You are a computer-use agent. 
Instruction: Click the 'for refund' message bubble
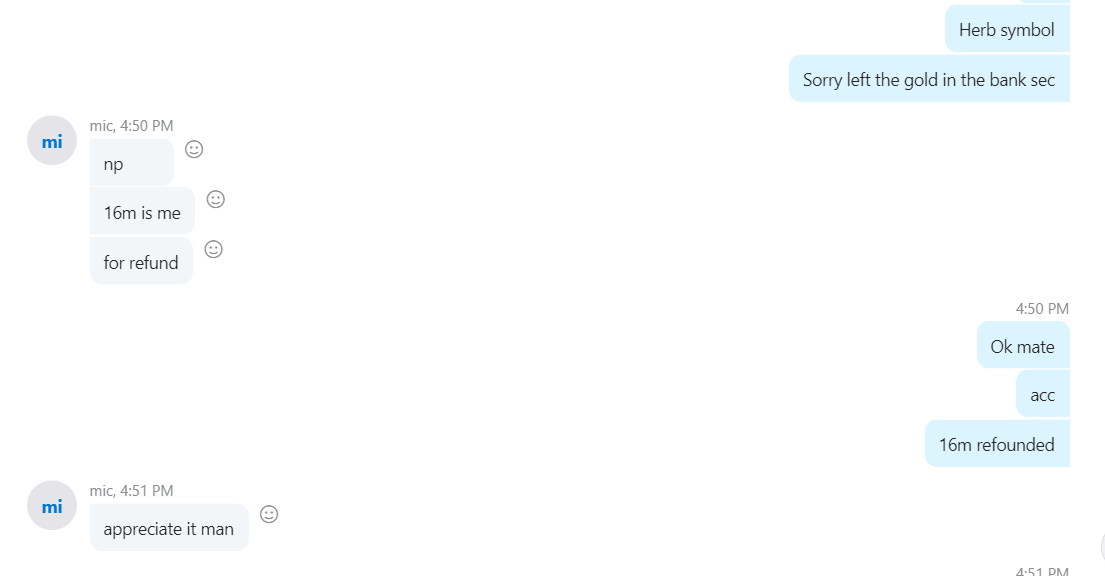point(142,262)
